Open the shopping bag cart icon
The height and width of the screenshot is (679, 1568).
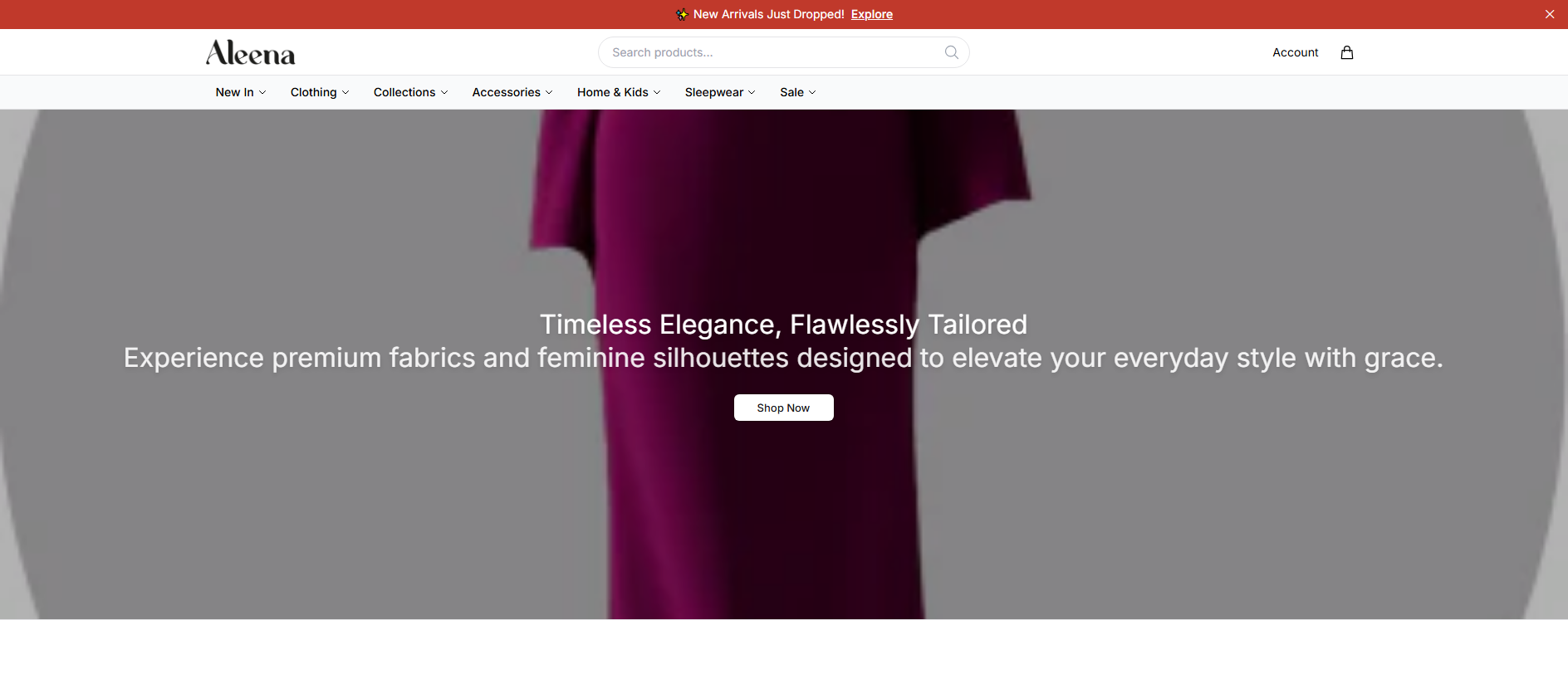pos(1347,52)
